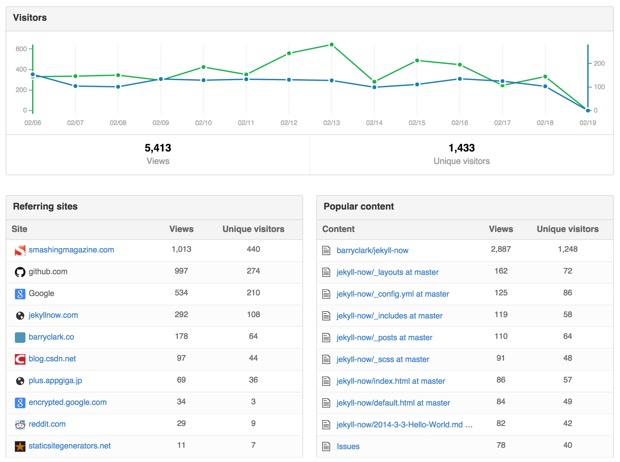Image resolution: width=620 pixels, height=462 pixels.
Task: Click the red C icon beside blog.csdn.net
Action: coord(20,359)
